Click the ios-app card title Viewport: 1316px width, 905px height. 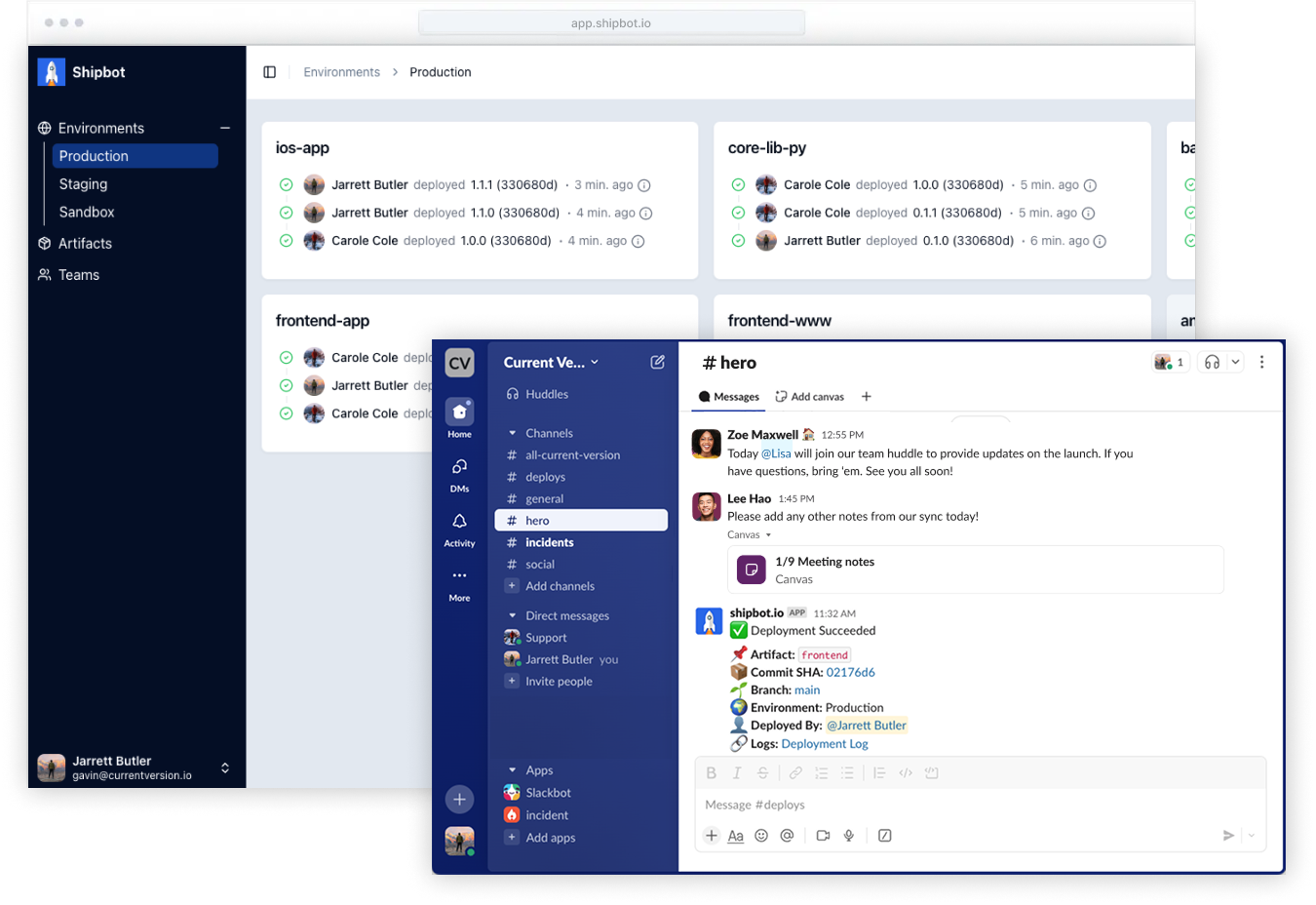[302, 148]
